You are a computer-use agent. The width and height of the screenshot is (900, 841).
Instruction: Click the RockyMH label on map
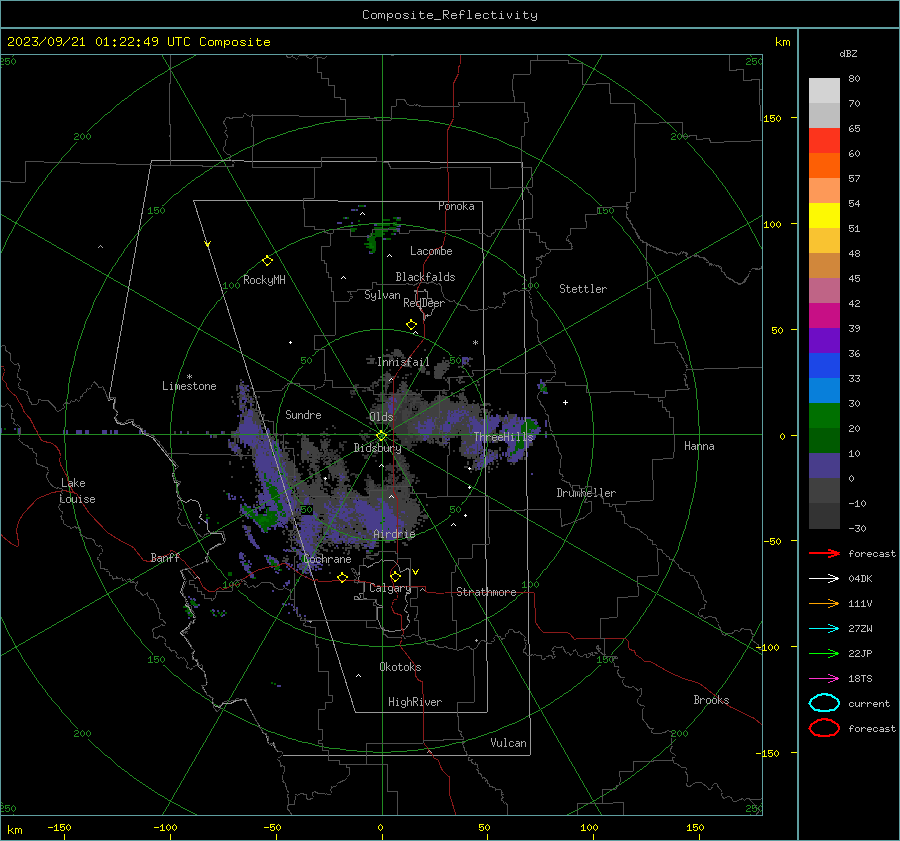coord(264,280)
